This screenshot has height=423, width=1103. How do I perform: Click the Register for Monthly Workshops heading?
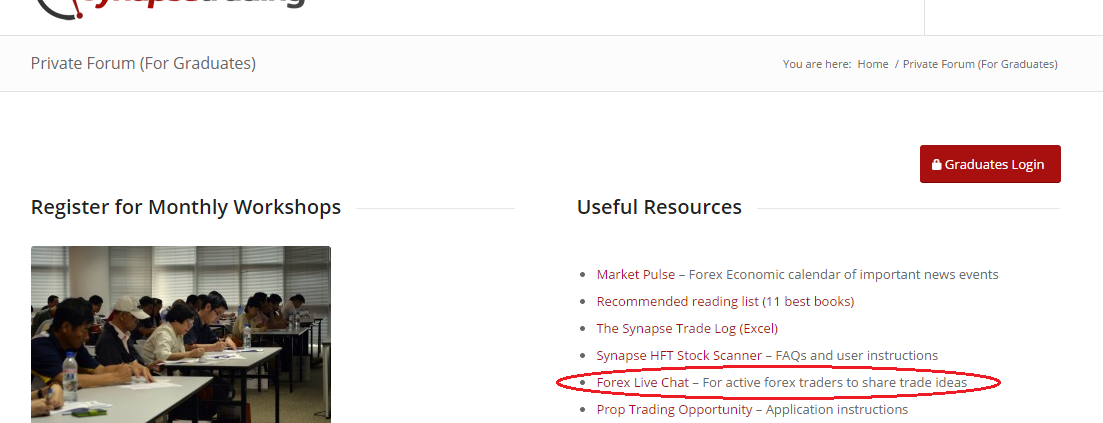(x=186, y=208)
